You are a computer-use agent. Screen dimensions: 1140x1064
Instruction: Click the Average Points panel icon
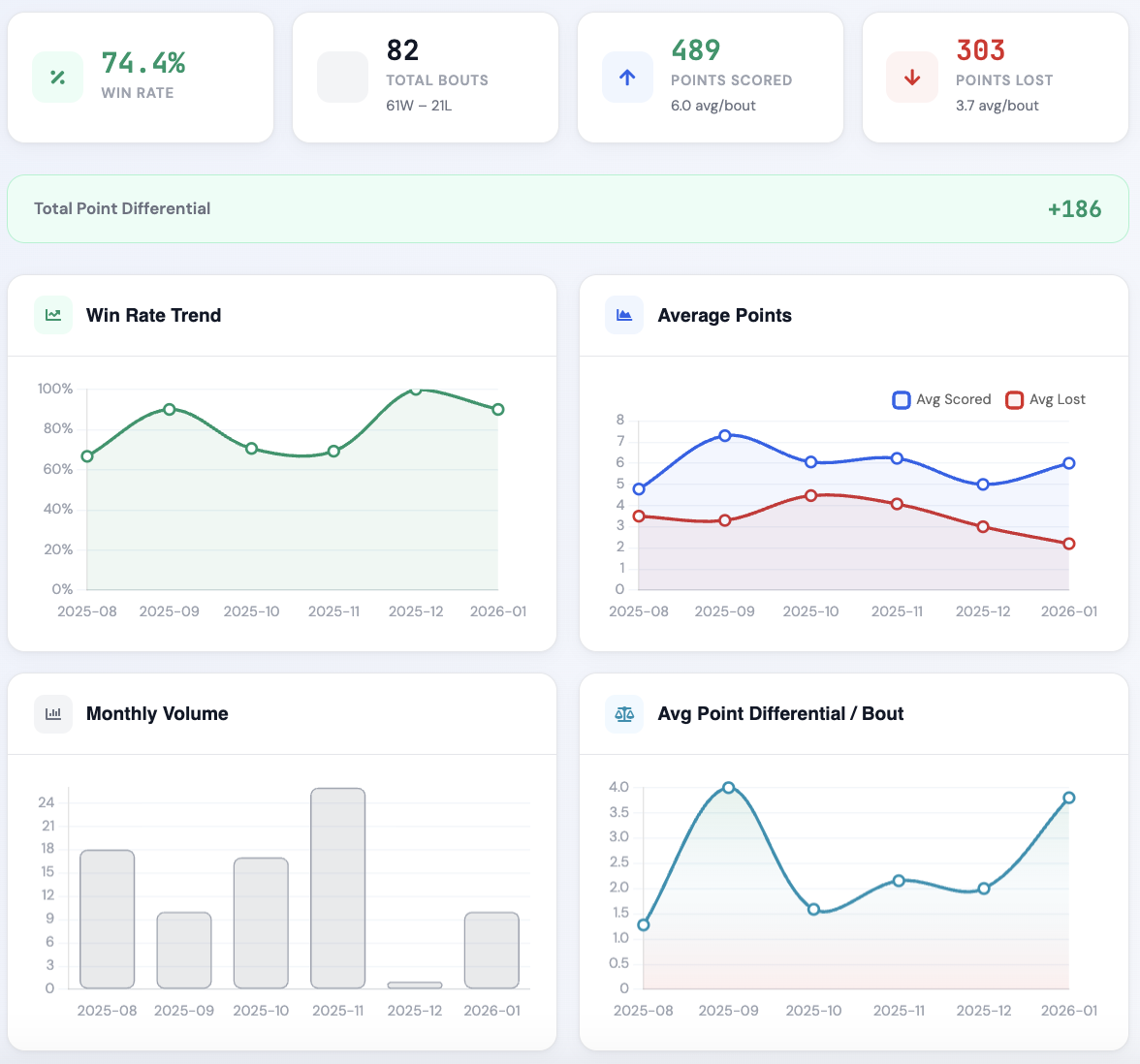(624, 315)
